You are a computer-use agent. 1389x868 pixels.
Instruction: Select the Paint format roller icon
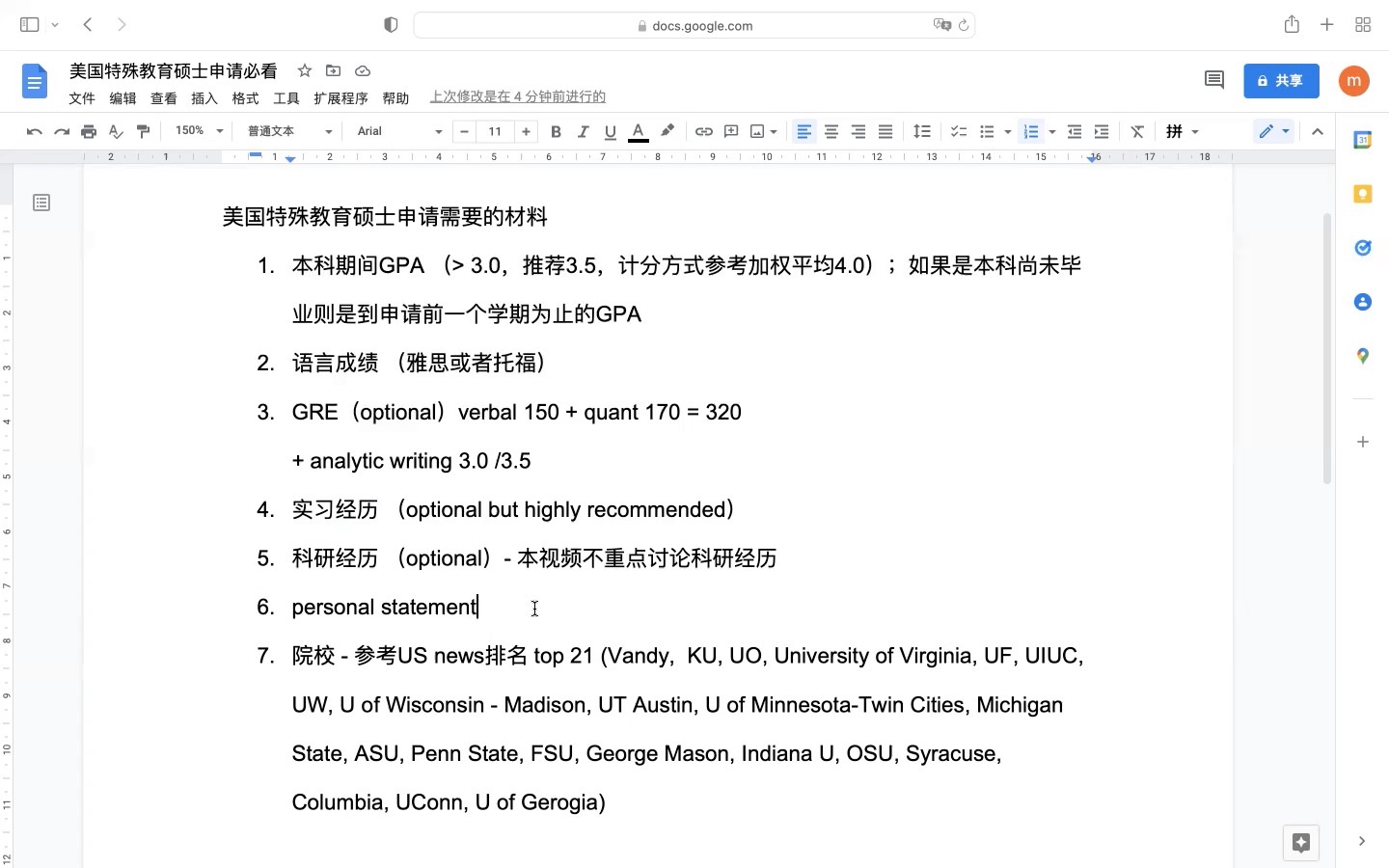click(x=143, y=131)
